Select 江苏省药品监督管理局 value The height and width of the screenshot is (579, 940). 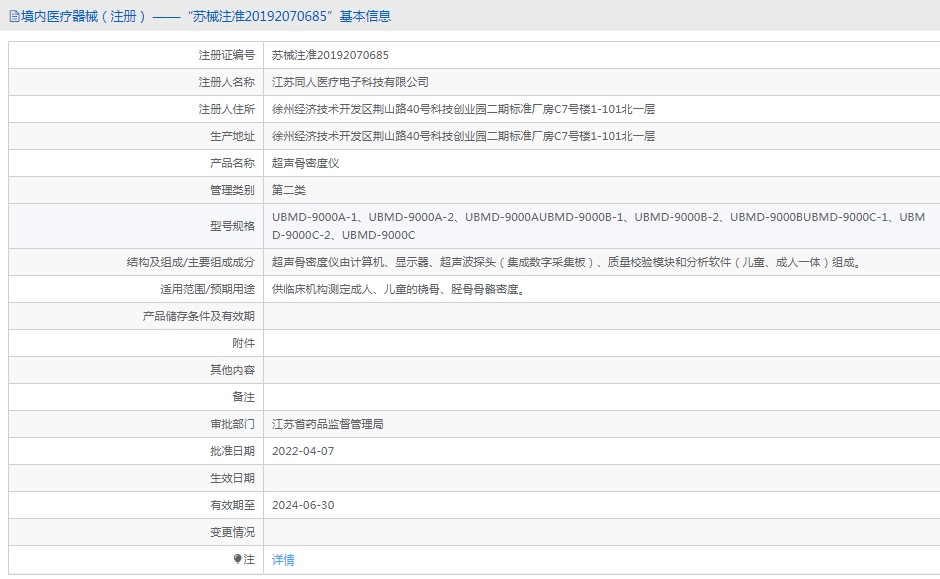pyautogui.click(x=328, y=424)
